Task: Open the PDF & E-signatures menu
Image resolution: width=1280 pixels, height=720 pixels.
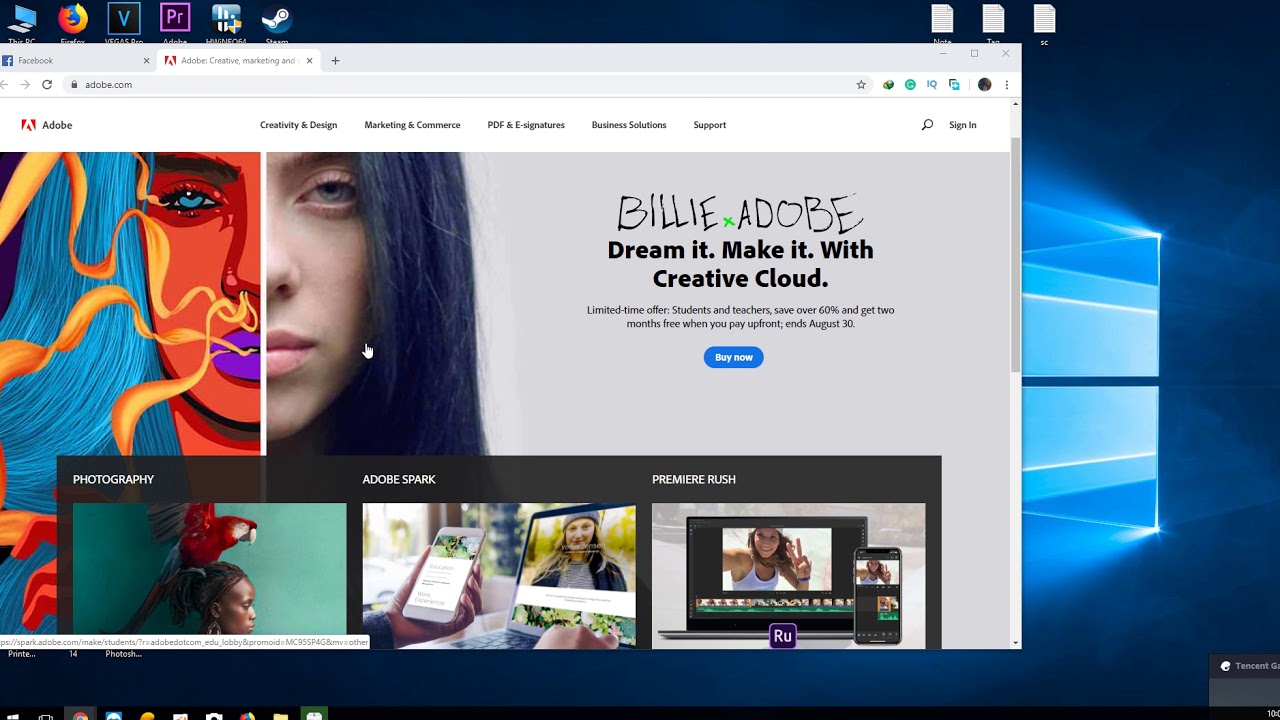Action: coord(526,125)
